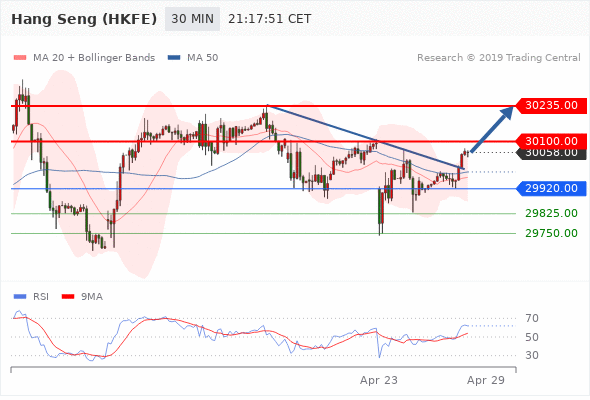
Task: Click the Apr 23 date marker
Action: [379, 380]
